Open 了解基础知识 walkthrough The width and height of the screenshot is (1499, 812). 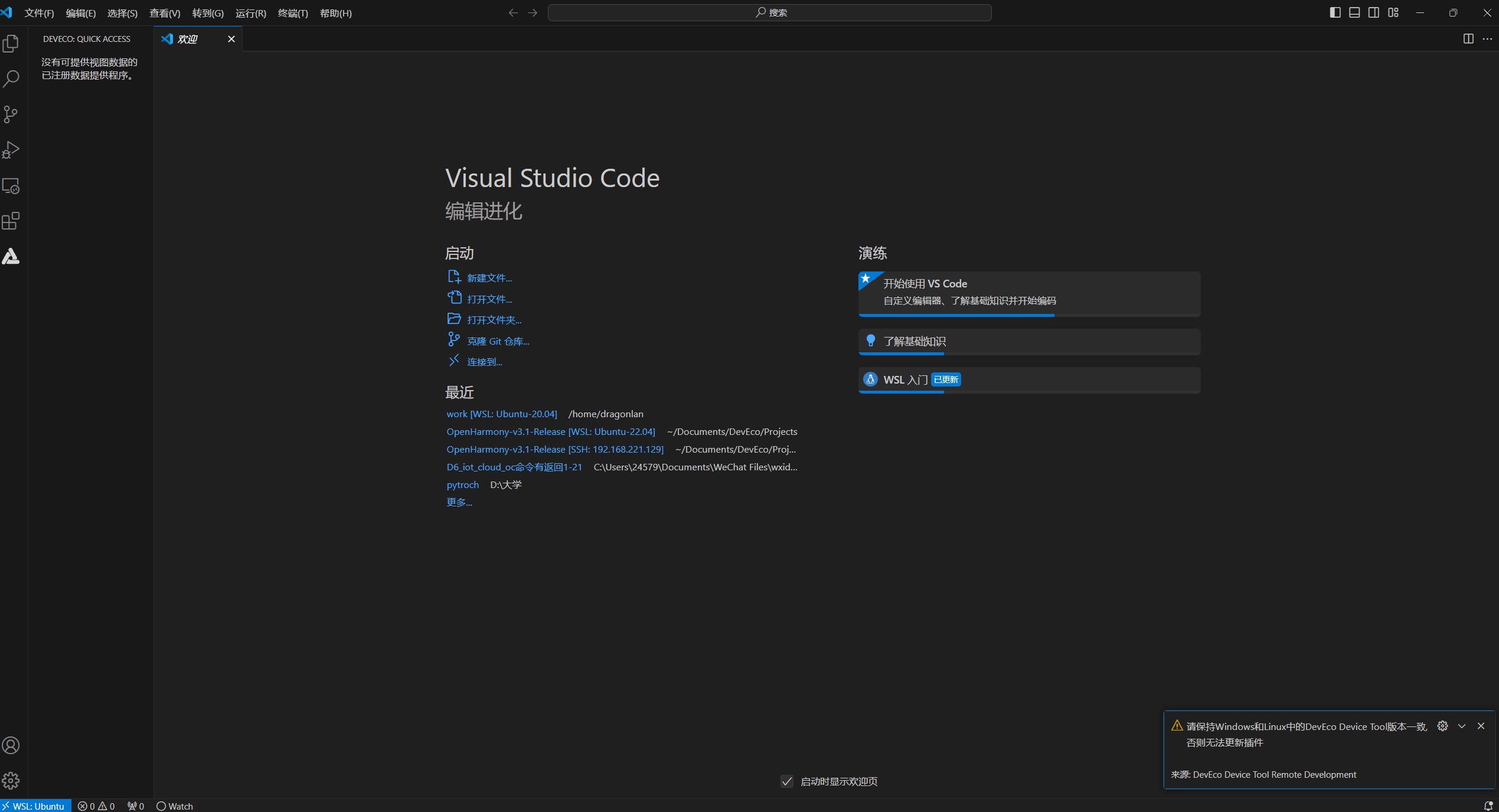1029,342
